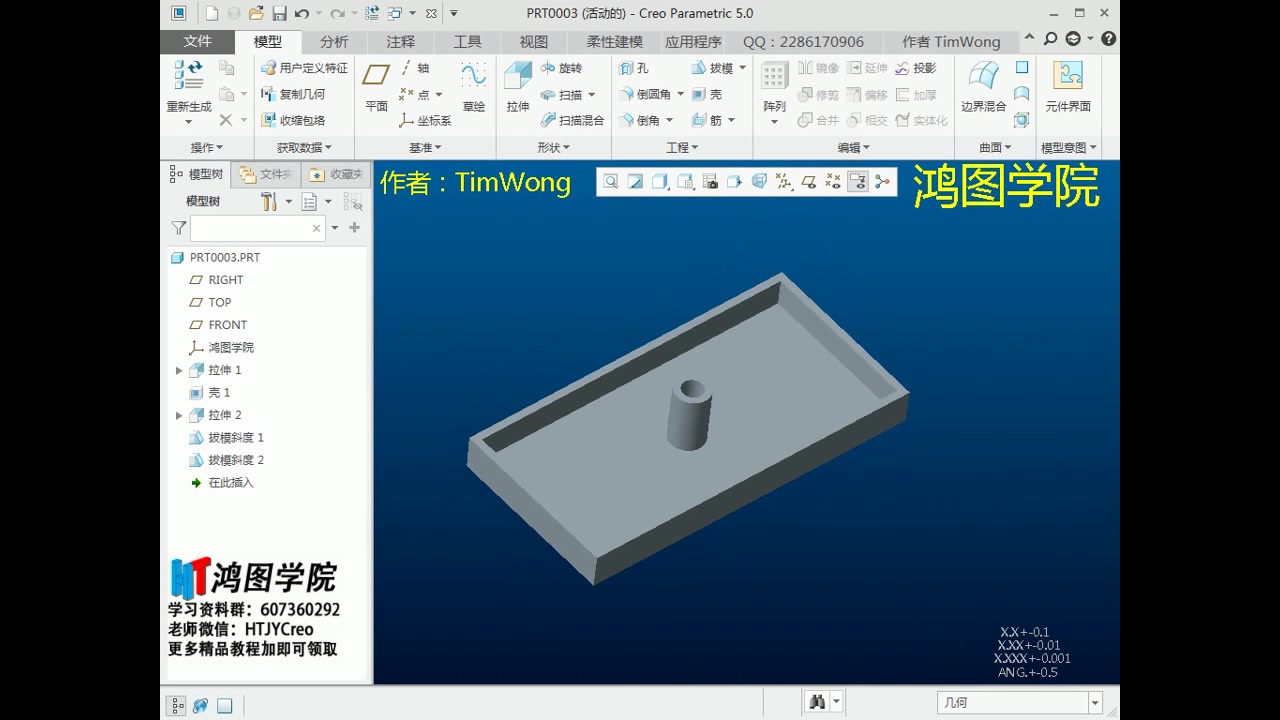Expand the 拉伸 2 feature node
This screenshot has height=720, width=1280.
pos(179,415)
